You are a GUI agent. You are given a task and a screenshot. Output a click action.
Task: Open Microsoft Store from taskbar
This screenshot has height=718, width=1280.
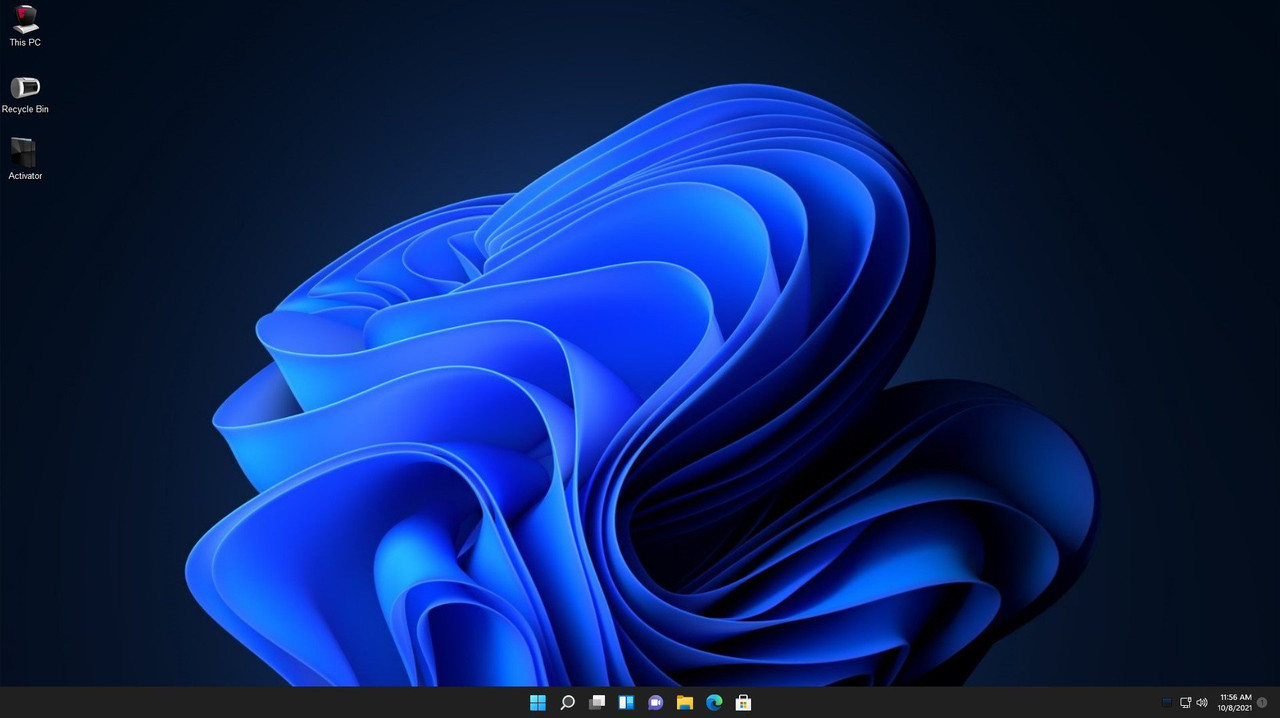pos(743,703)
